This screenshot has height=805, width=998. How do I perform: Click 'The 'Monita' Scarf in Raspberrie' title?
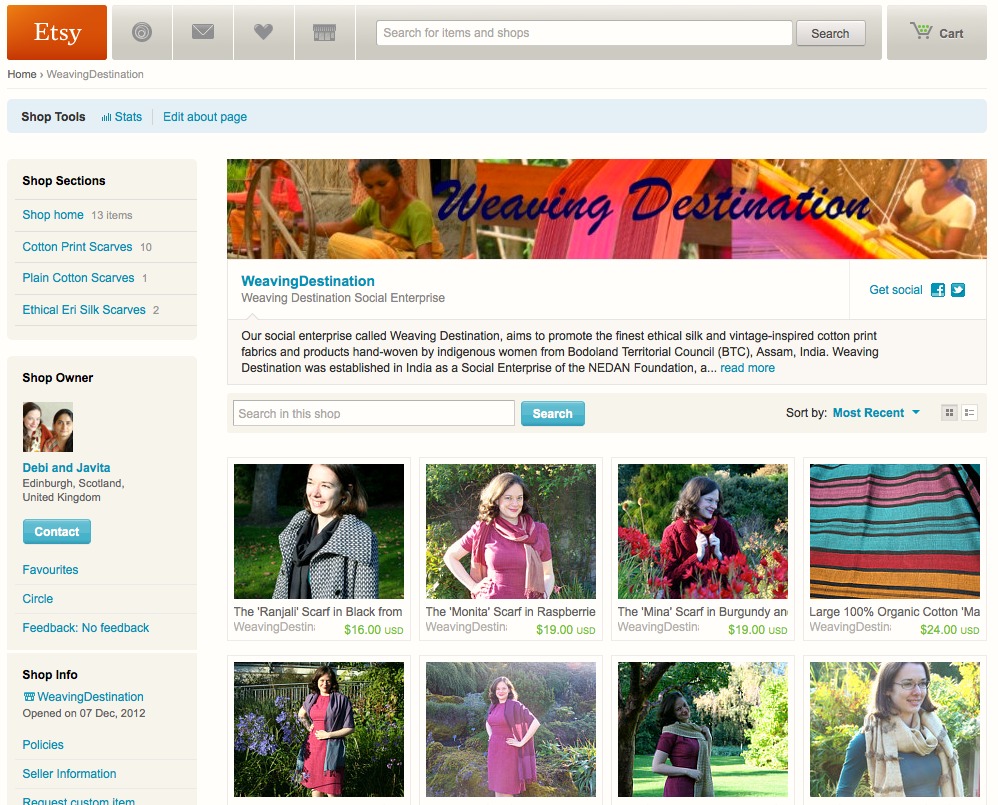[x=510, y=612]
